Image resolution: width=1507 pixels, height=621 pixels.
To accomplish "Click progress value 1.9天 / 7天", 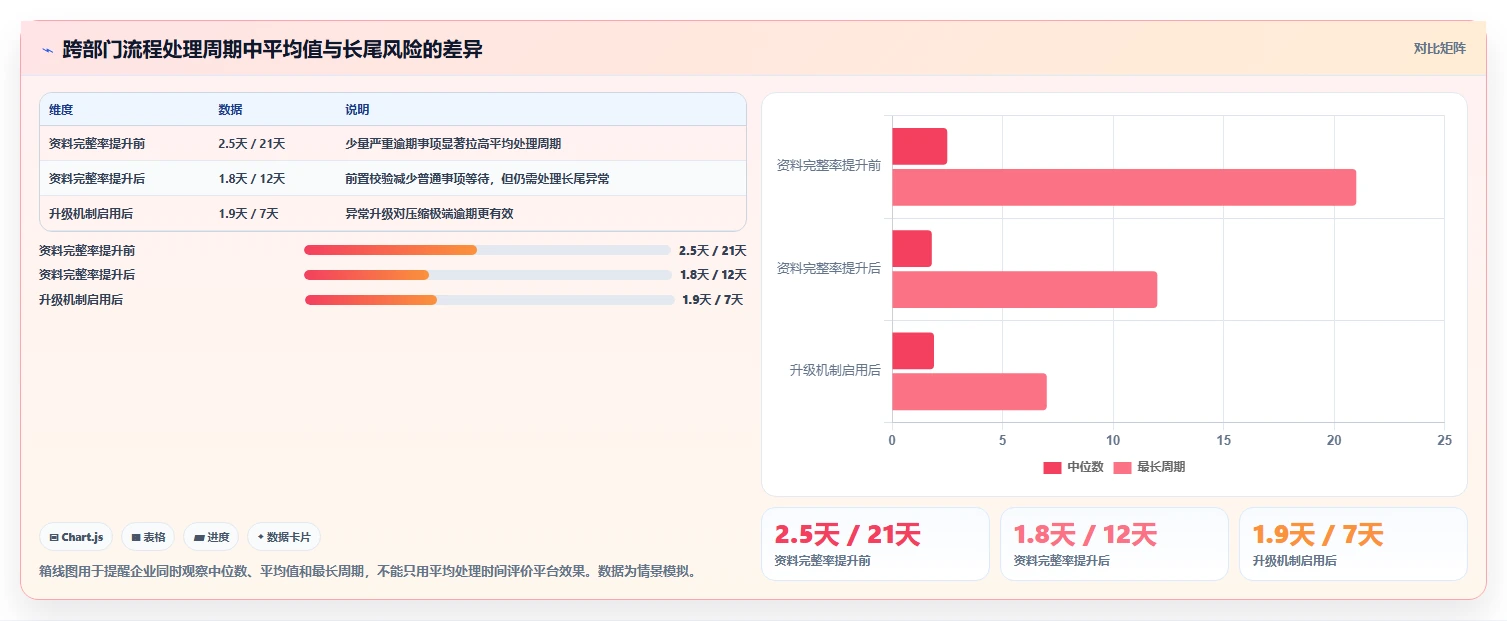I will click(713, 299).
